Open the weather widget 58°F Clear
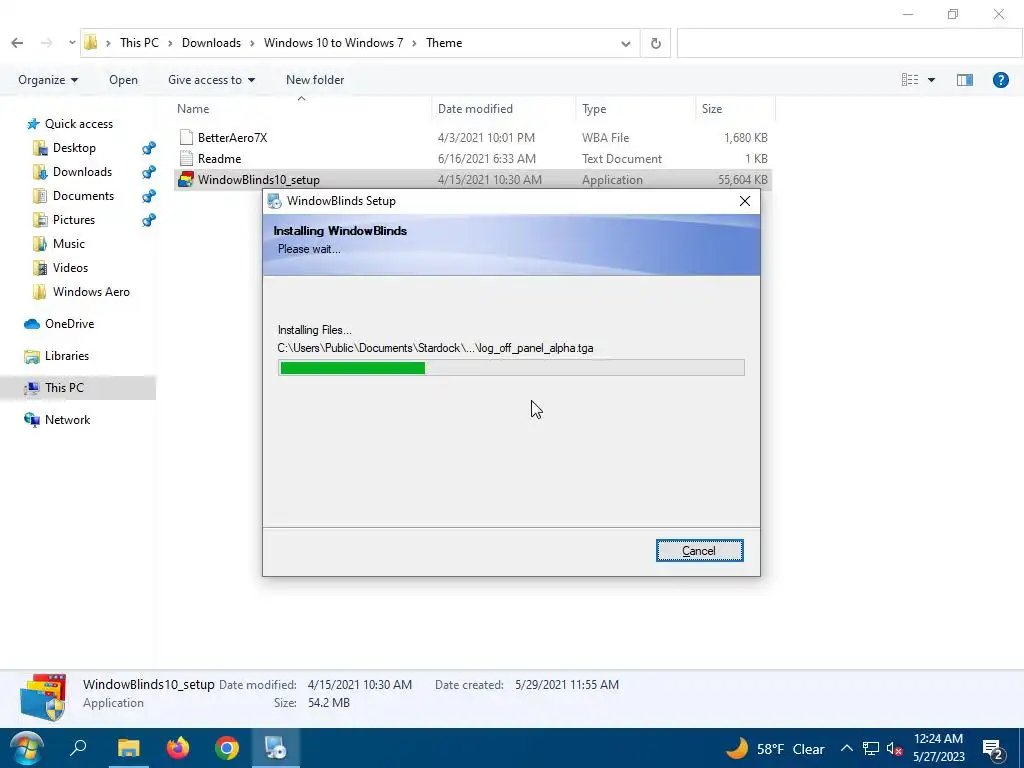Screen dimensions: 1024x768 (775, 749)
